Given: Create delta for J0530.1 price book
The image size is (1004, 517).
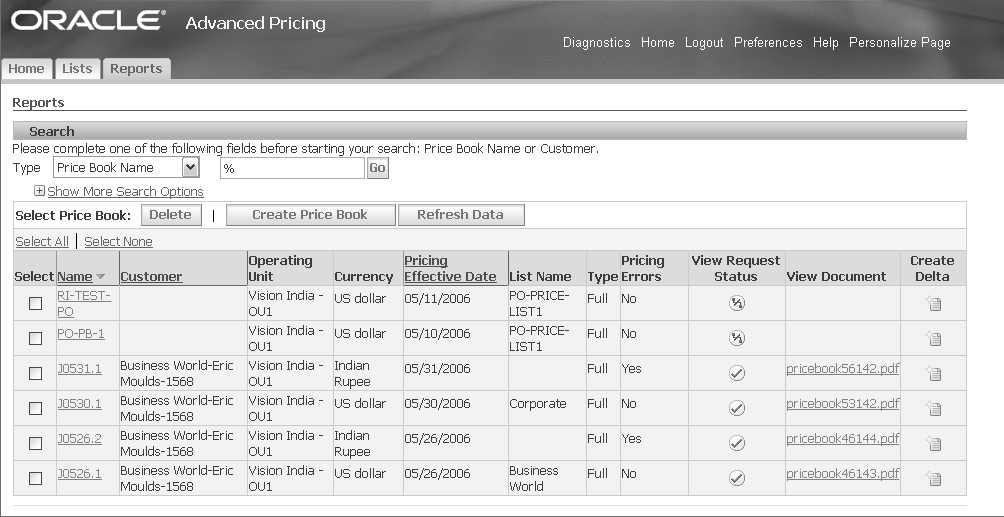Looking at the screenshot, I should click(933, 408).
